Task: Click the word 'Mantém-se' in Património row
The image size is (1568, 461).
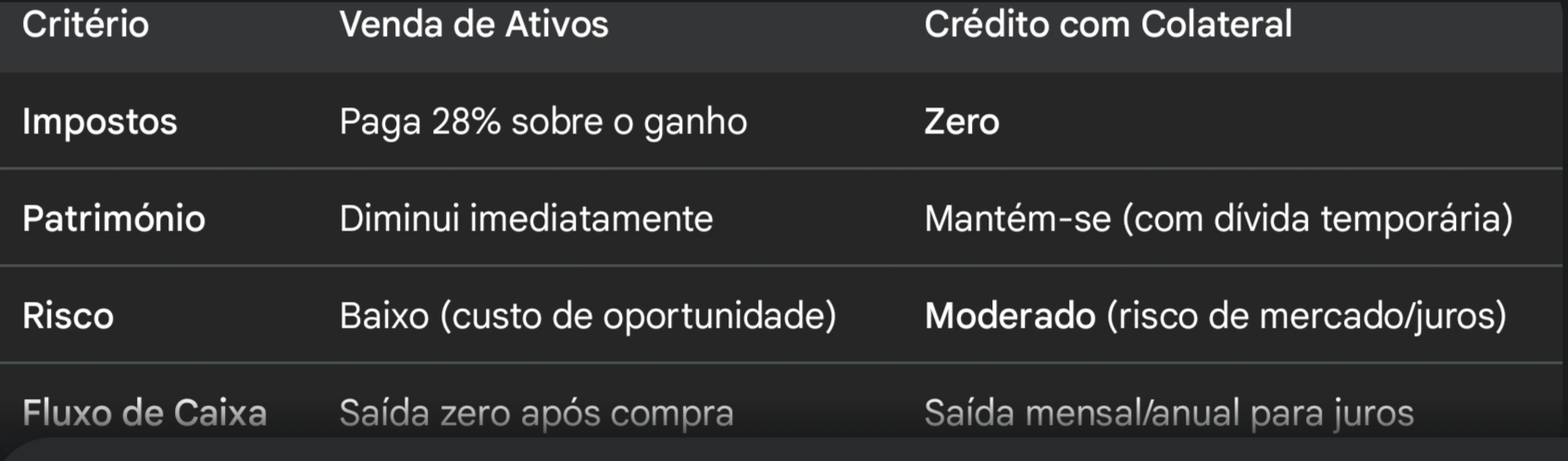Action: click(x=1017, y=219)
